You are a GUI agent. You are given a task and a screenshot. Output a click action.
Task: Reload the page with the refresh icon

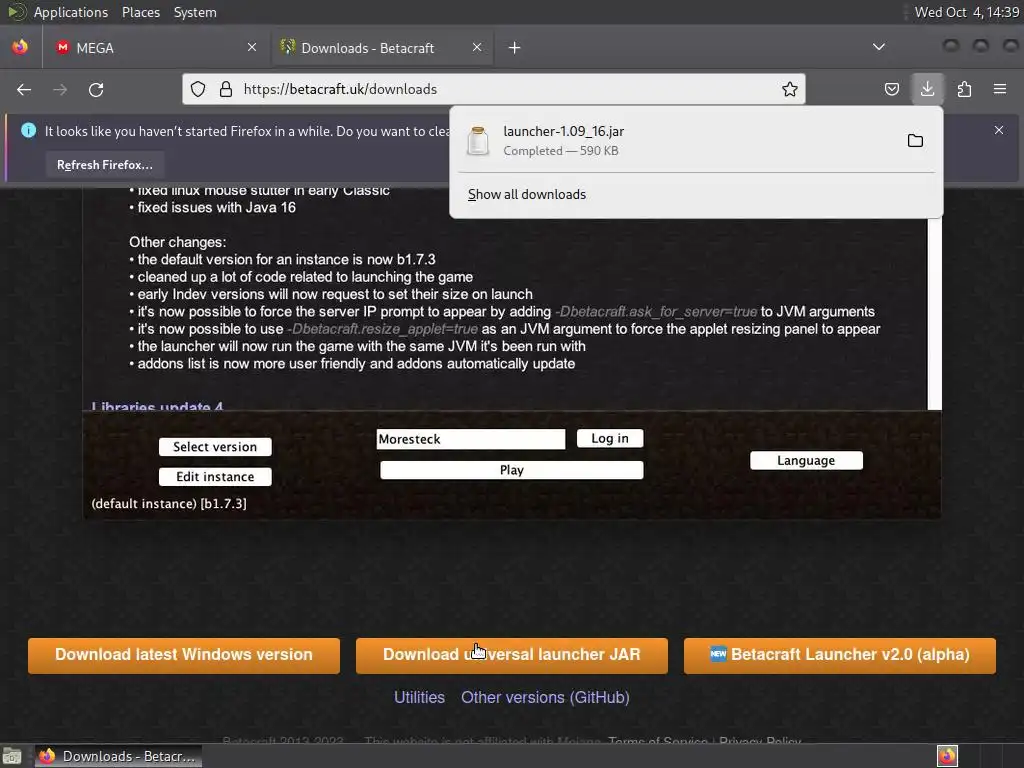pos(96,89)
